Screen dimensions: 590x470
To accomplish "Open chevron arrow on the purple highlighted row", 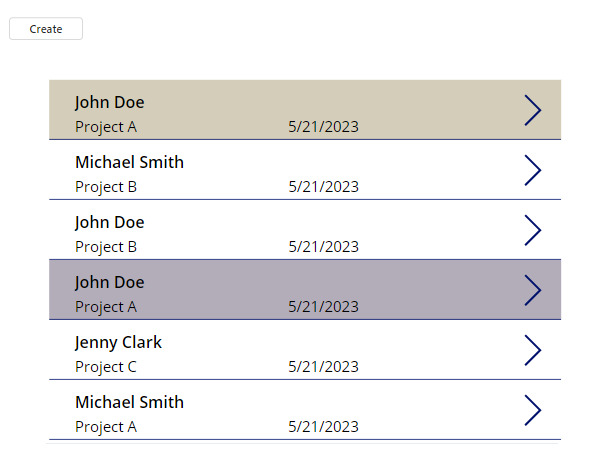I will click(533, 290).
